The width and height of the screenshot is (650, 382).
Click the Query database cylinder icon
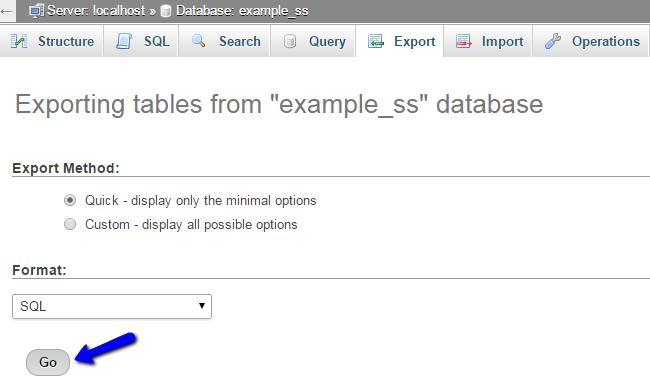click(290, 41)
